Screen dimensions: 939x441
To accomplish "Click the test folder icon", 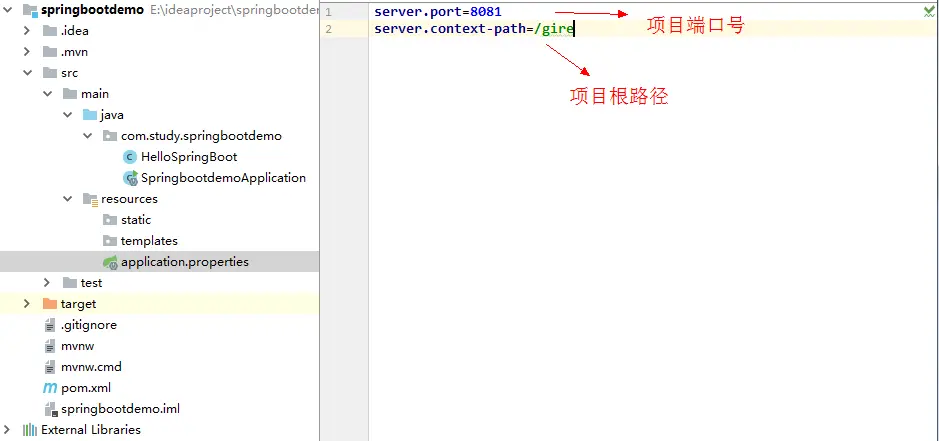I will 70,282.
